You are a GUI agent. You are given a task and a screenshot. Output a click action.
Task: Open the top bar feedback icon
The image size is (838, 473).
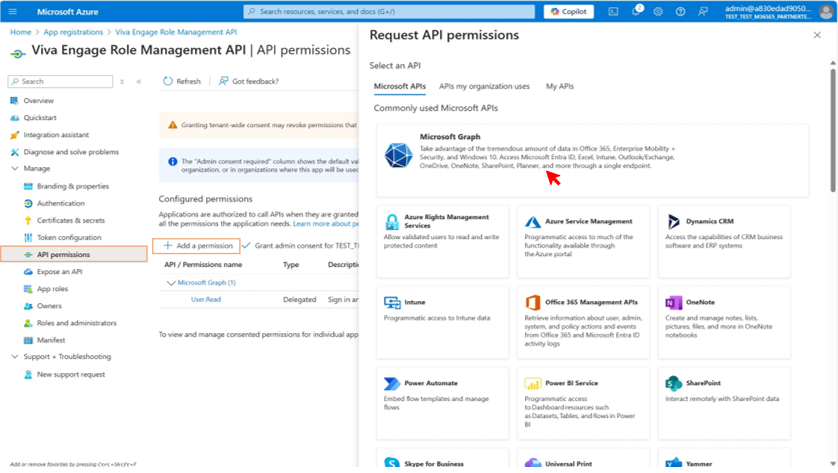click(703, 11)
